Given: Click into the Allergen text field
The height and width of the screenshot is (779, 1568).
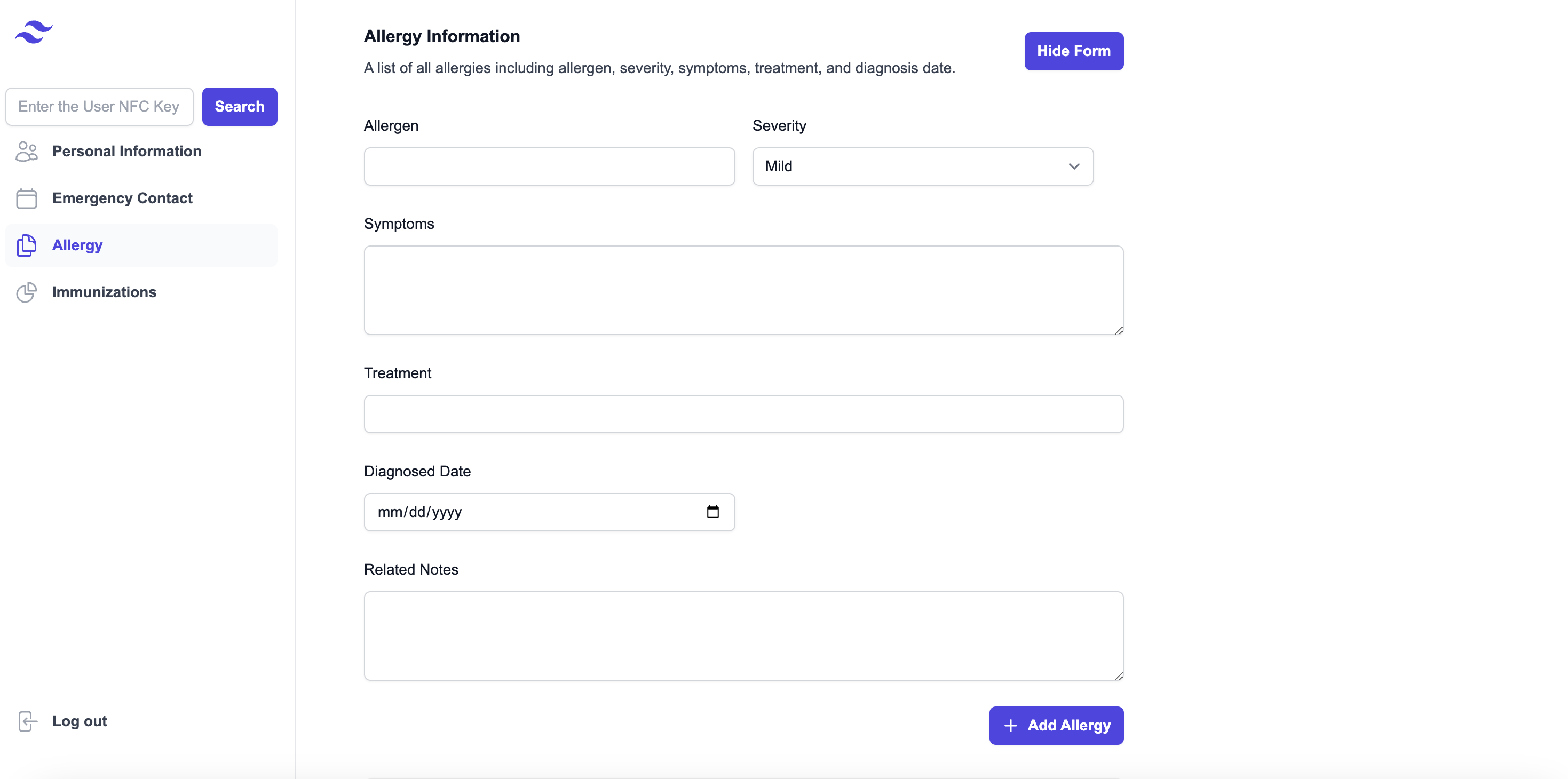Looking at the screenshot, I should coord(549,166).
